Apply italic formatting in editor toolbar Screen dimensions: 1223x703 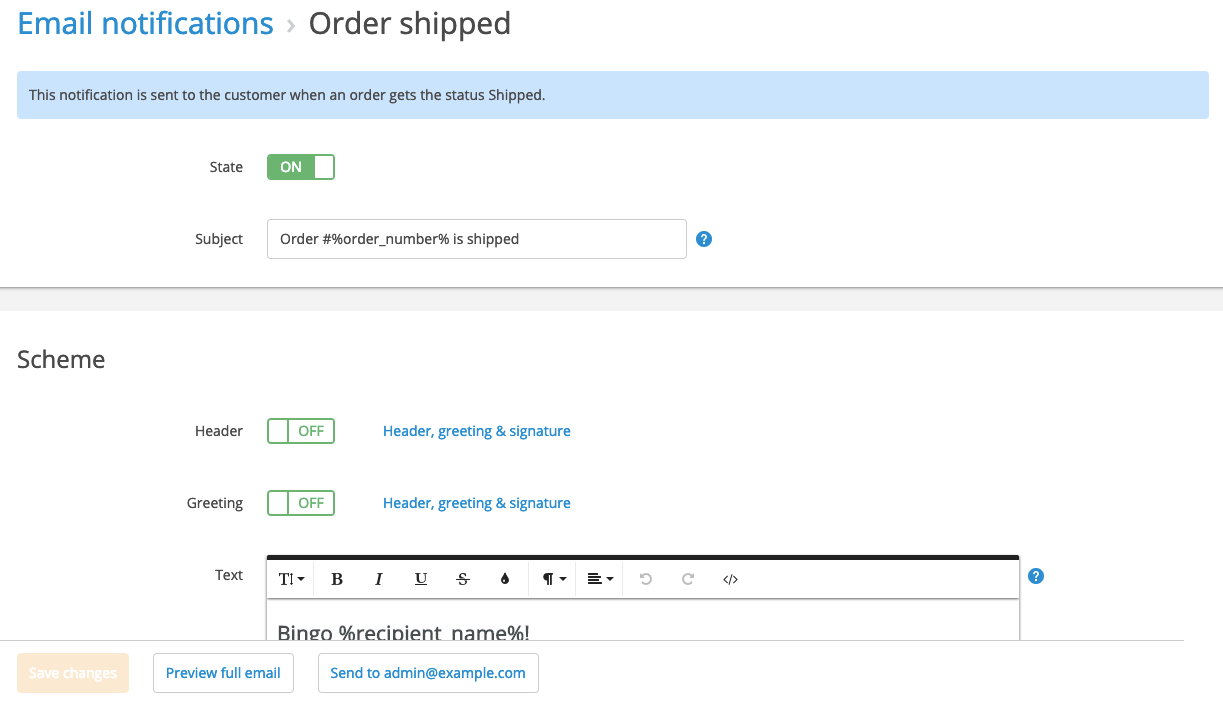(x=379, y=579)
